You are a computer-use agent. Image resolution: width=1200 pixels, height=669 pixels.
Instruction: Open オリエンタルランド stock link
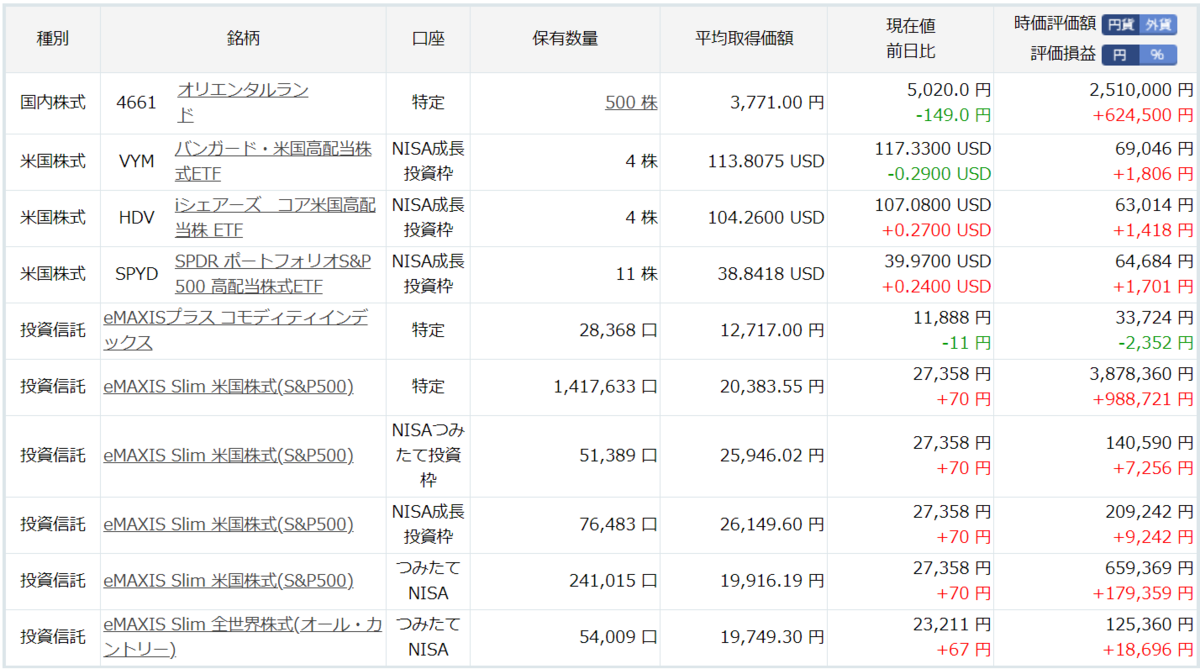coord(242,102)
